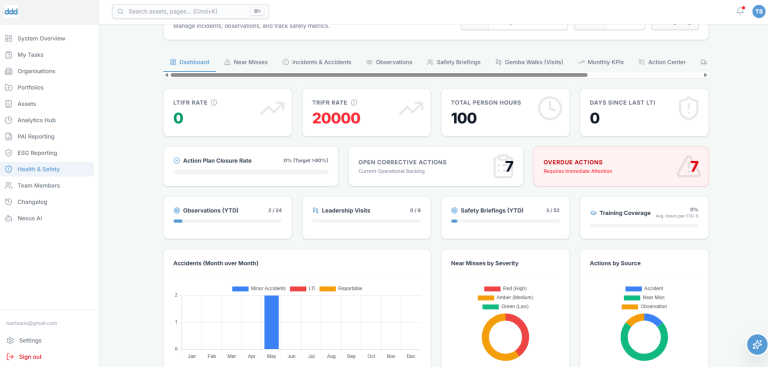The width and height of the screenshot is (768, 367).
Task: Toggle Amber (Medium) in near misses legend
Action: tap(505, 297)
